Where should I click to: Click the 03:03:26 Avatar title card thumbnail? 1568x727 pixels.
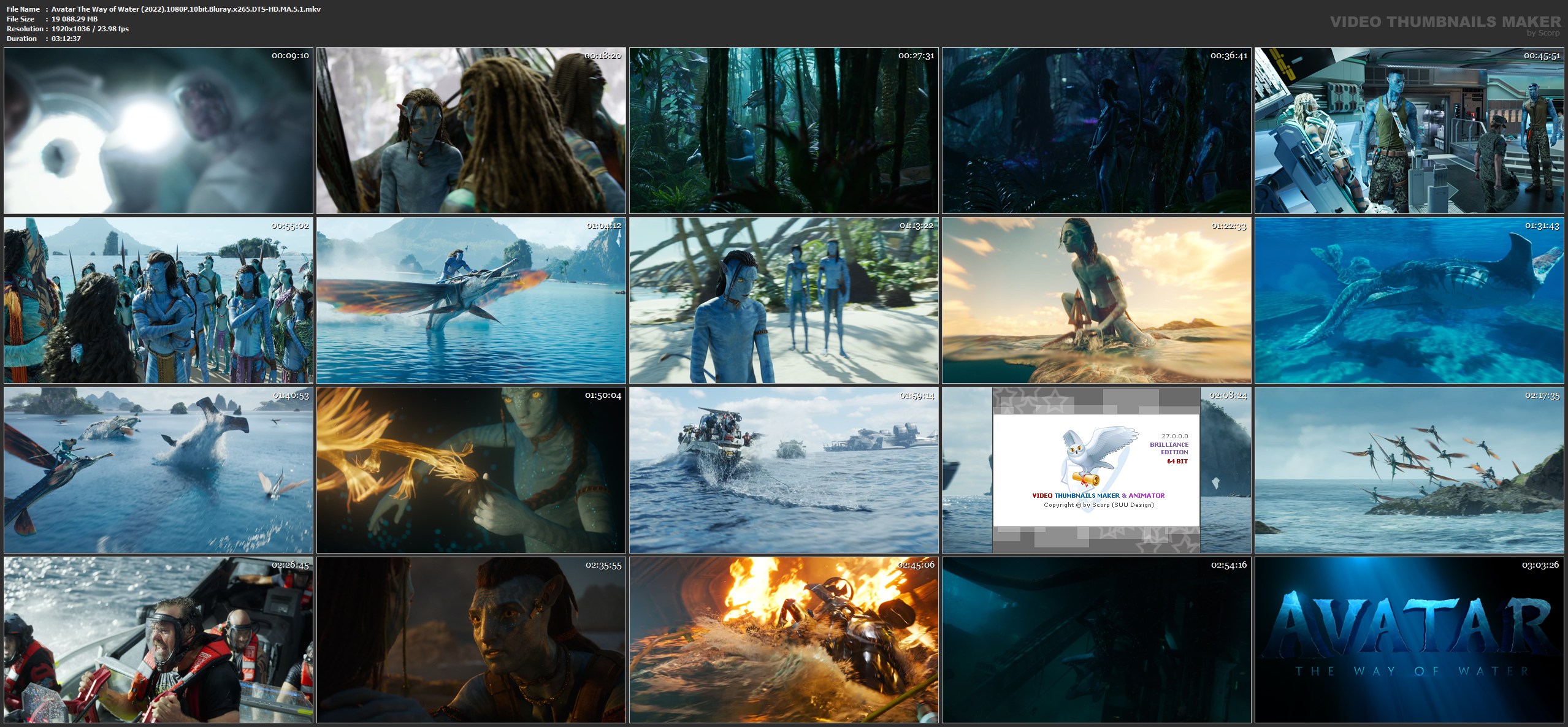tap(1409, 640)
